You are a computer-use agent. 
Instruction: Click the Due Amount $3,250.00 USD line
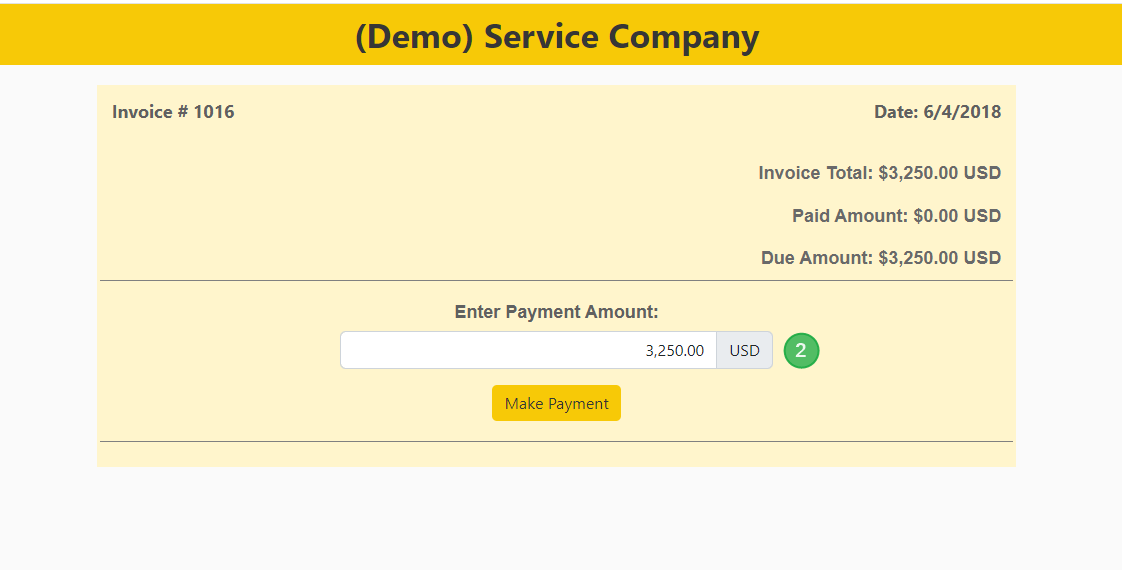click(881, 258)
